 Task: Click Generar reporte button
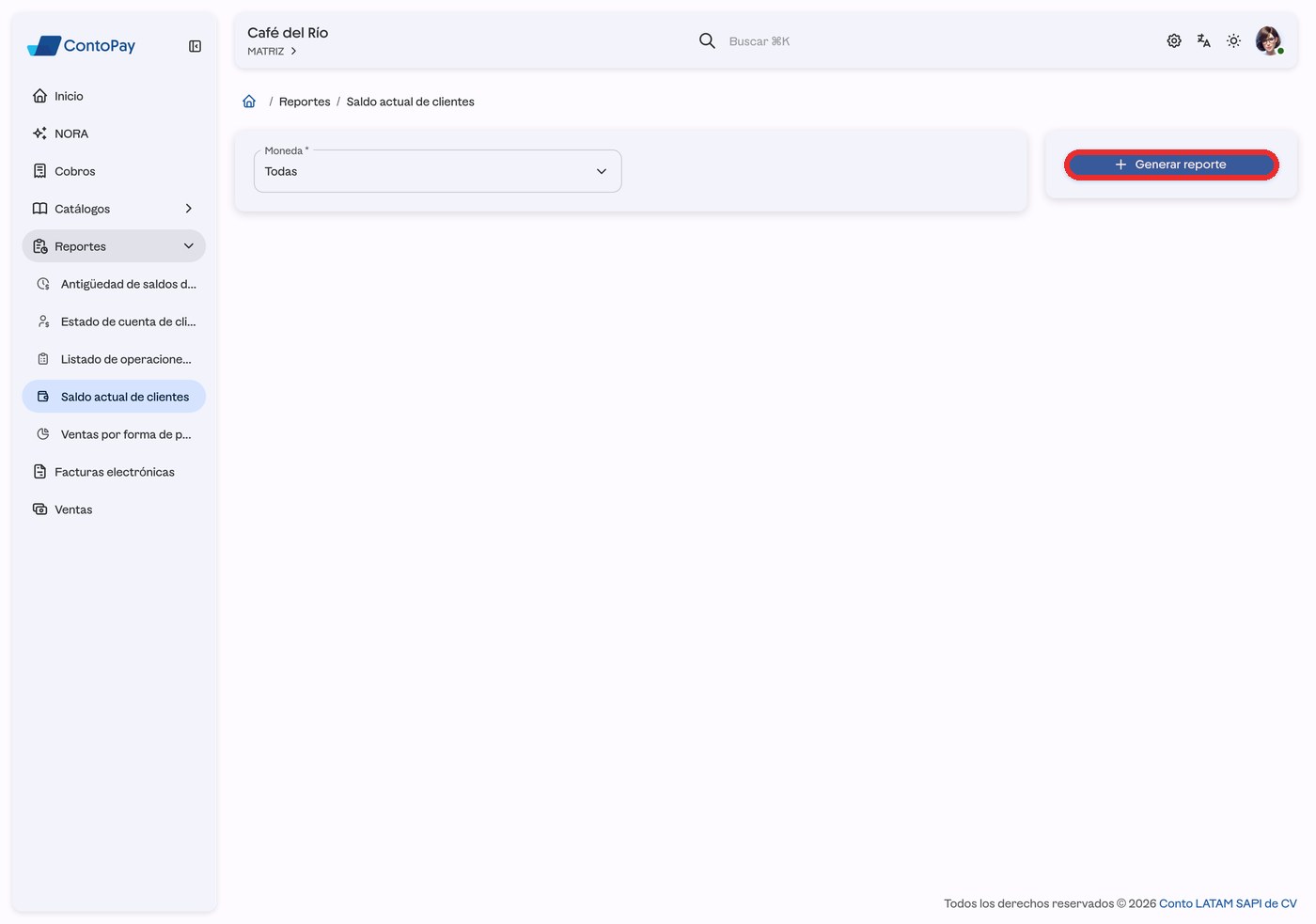1171,164
